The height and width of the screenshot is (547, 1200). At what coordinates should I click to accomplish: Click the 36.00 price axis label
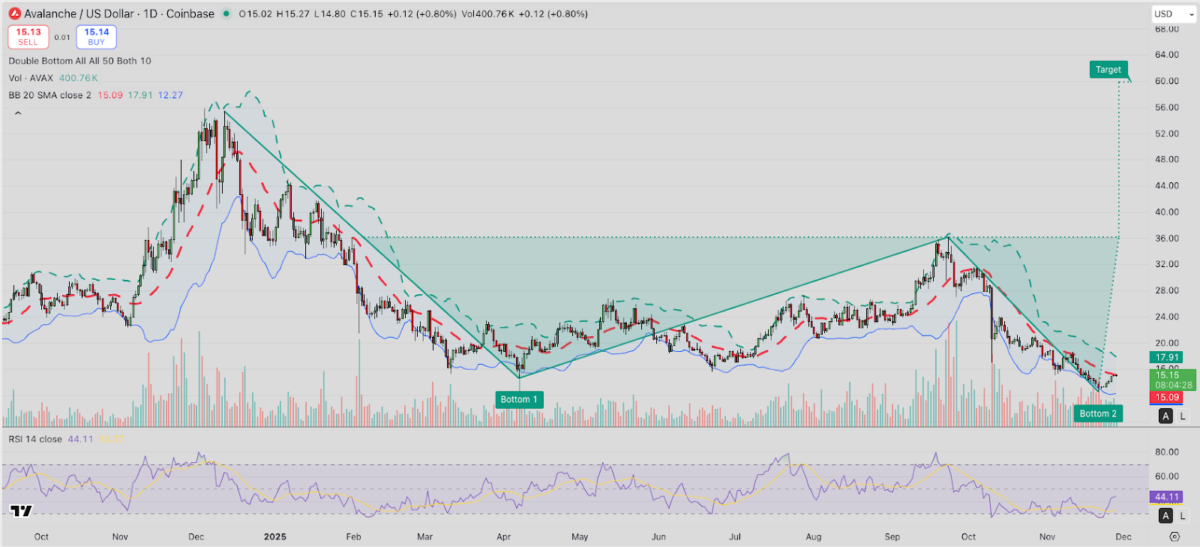(x=1167, y=238)
